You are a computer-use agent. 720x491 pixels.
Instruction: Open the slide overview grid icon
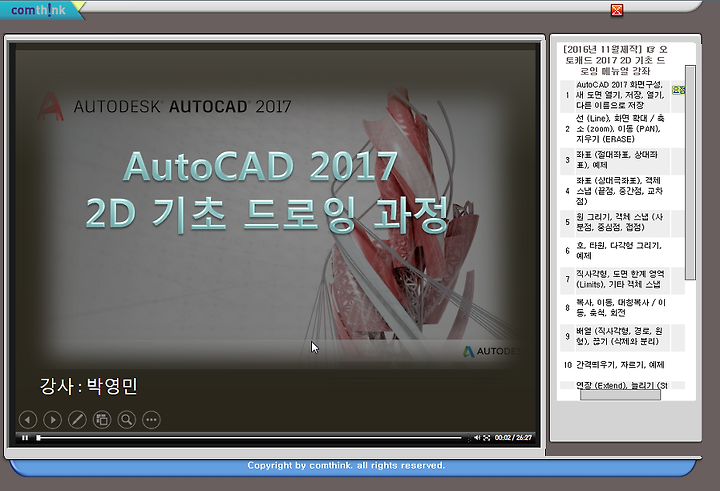[102, 420]
